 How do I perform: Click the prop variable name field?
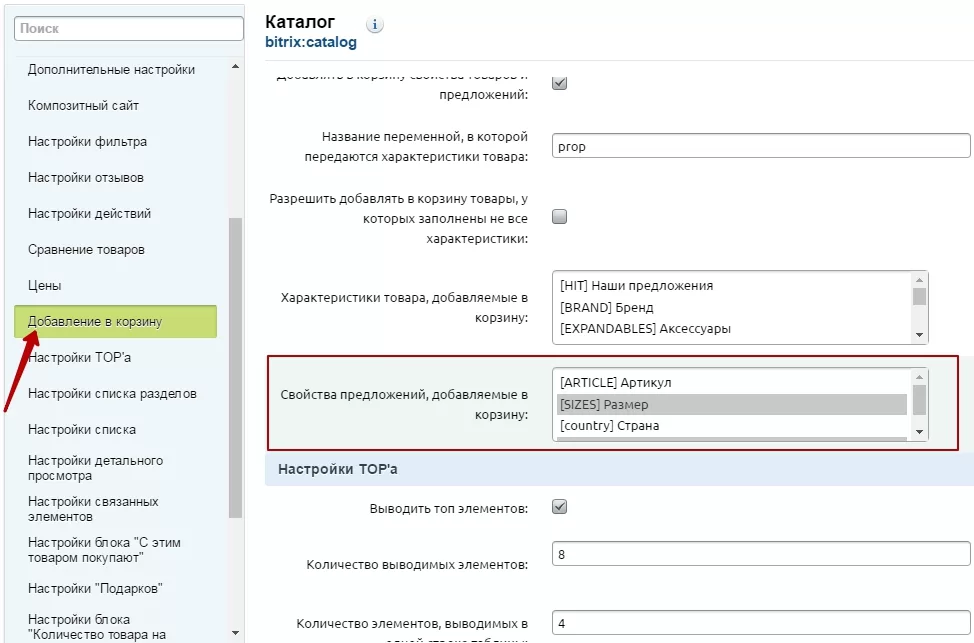pos(761,146)
